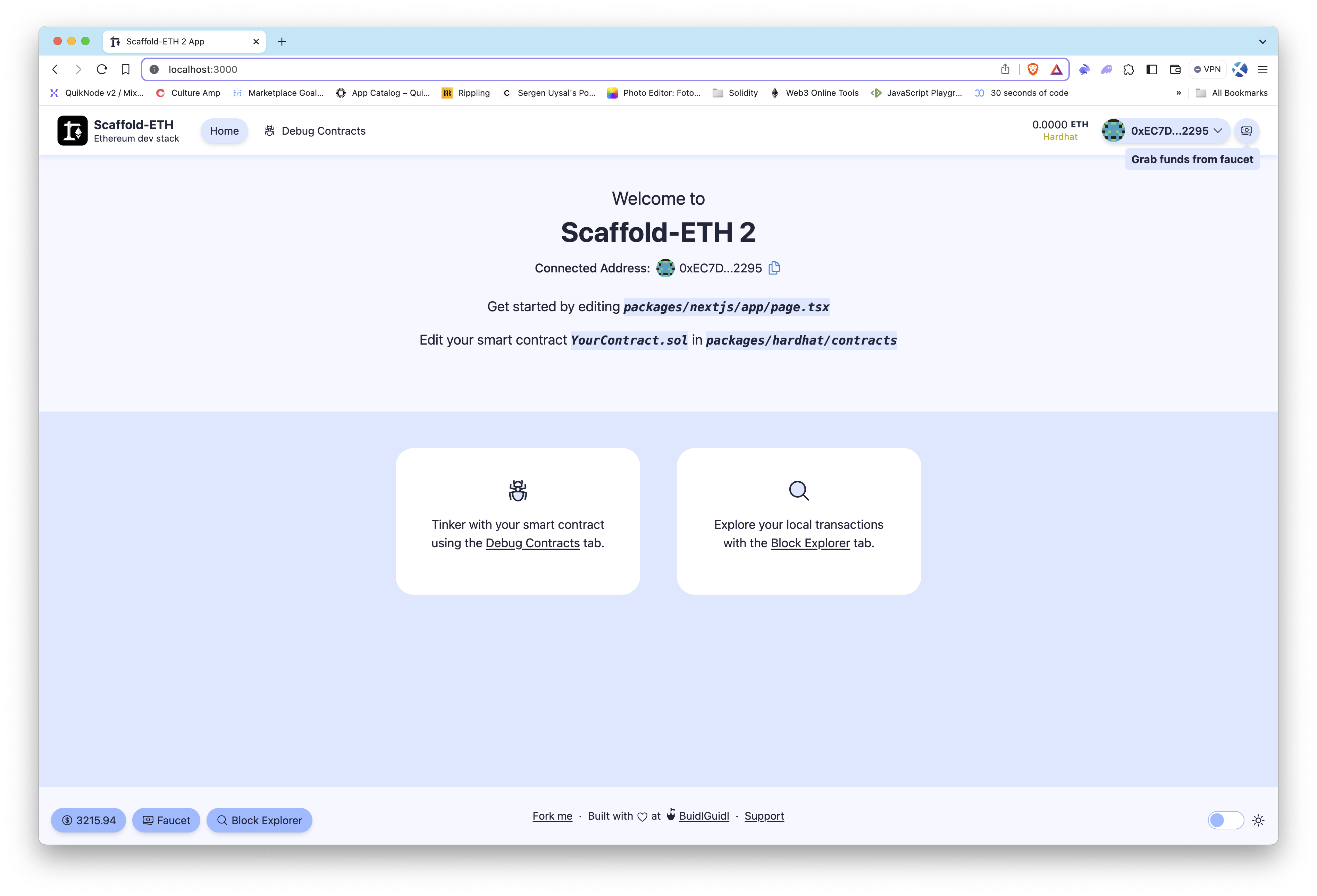
Task: Toggle the browser sidebar panel icon
Action: click(1151, 69)
